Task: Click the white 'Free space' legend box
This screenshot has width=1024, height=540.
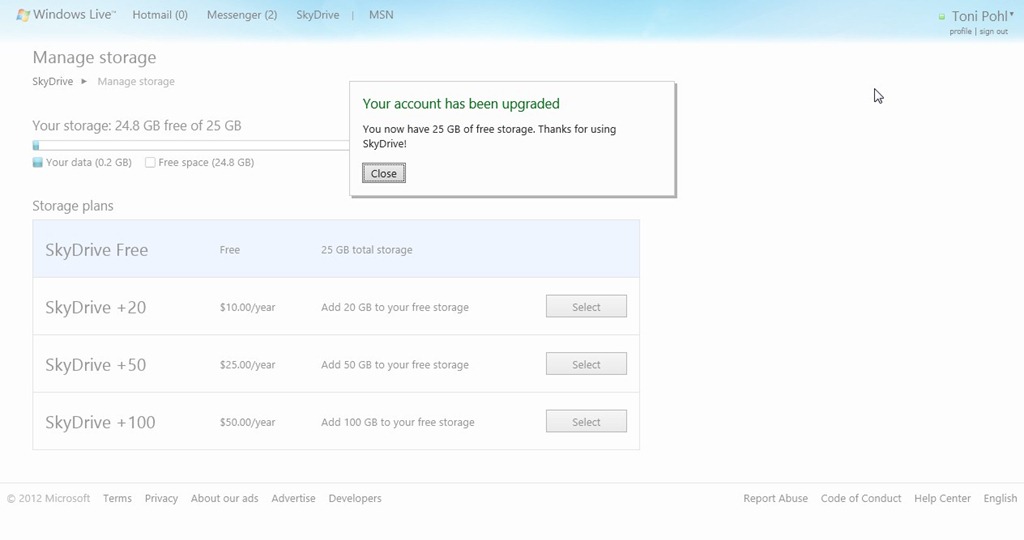Action: [x=150, y=162]
